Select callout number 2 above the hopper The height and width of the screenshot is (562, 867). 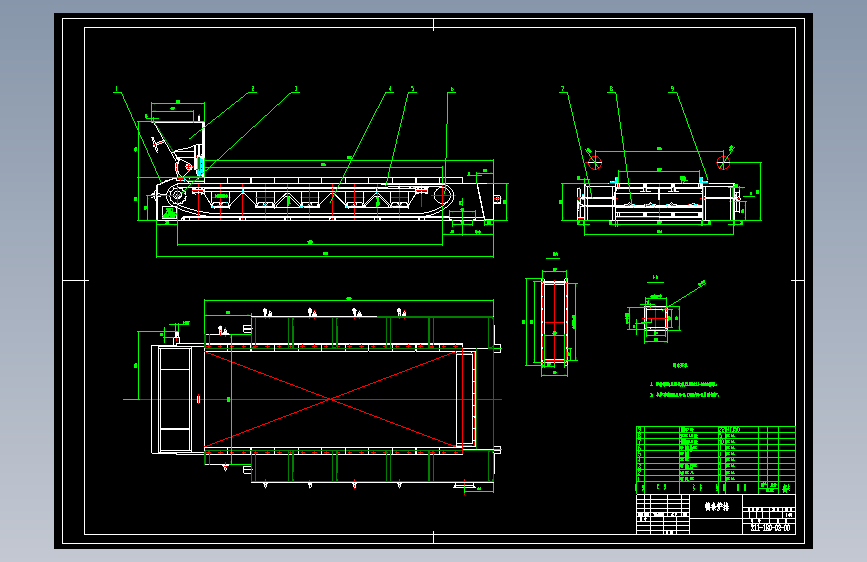(x=253, y=89)
